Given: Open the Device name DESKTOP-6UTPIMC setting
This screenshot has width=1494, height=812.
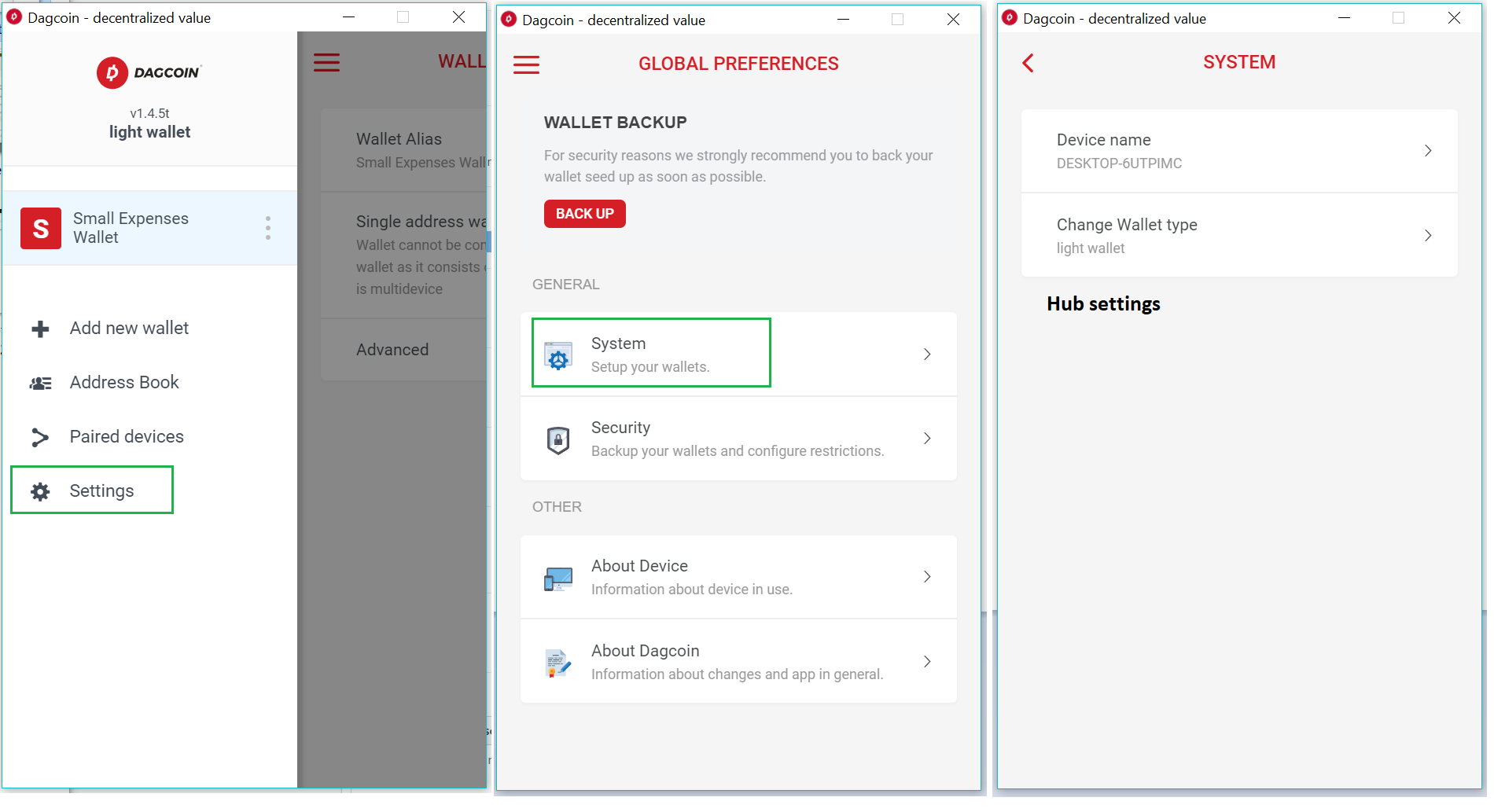Looking at the screenshot, I should point(1239,150).
